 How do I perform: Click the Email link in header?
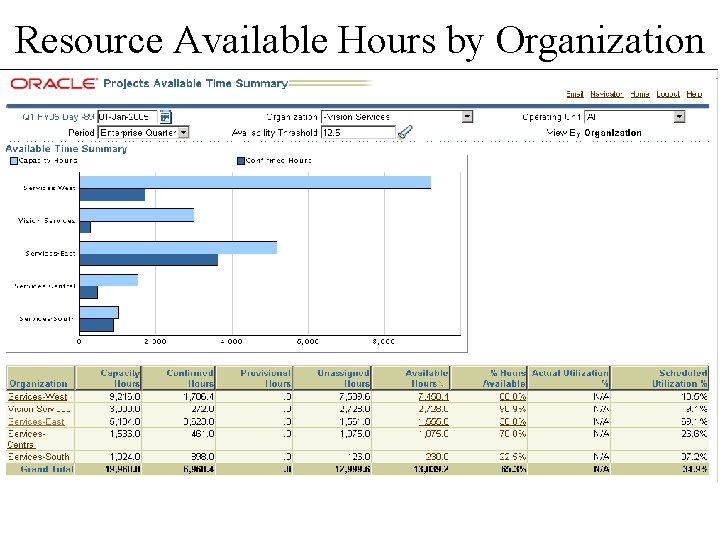[574, 94]
